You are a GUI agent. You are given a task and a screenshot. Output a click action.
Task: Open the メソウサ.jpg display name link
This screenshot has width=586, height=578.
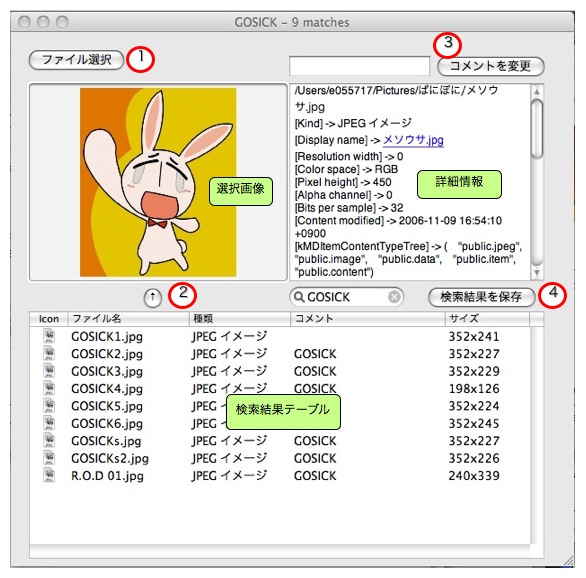click(413, 140)
